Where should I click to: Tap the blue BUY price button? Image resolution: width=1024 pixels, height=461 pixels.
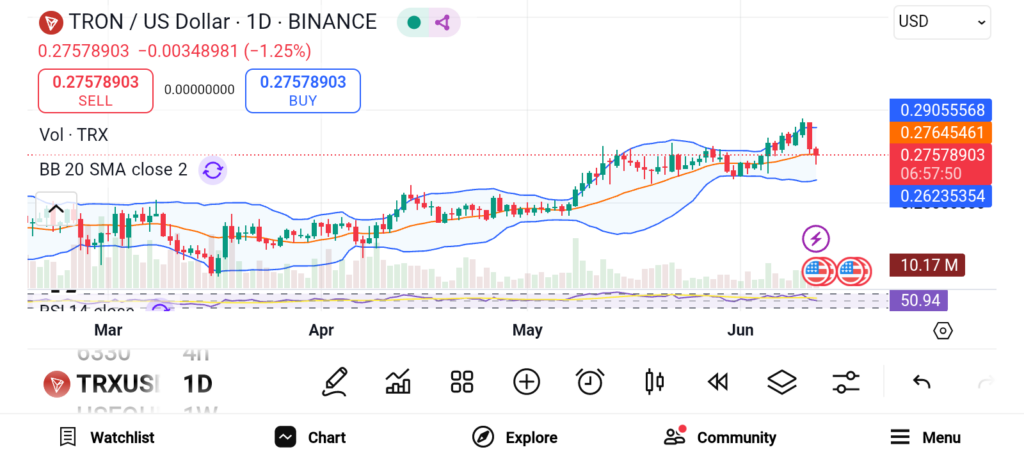pyautogui.click(x=302, y=91)
